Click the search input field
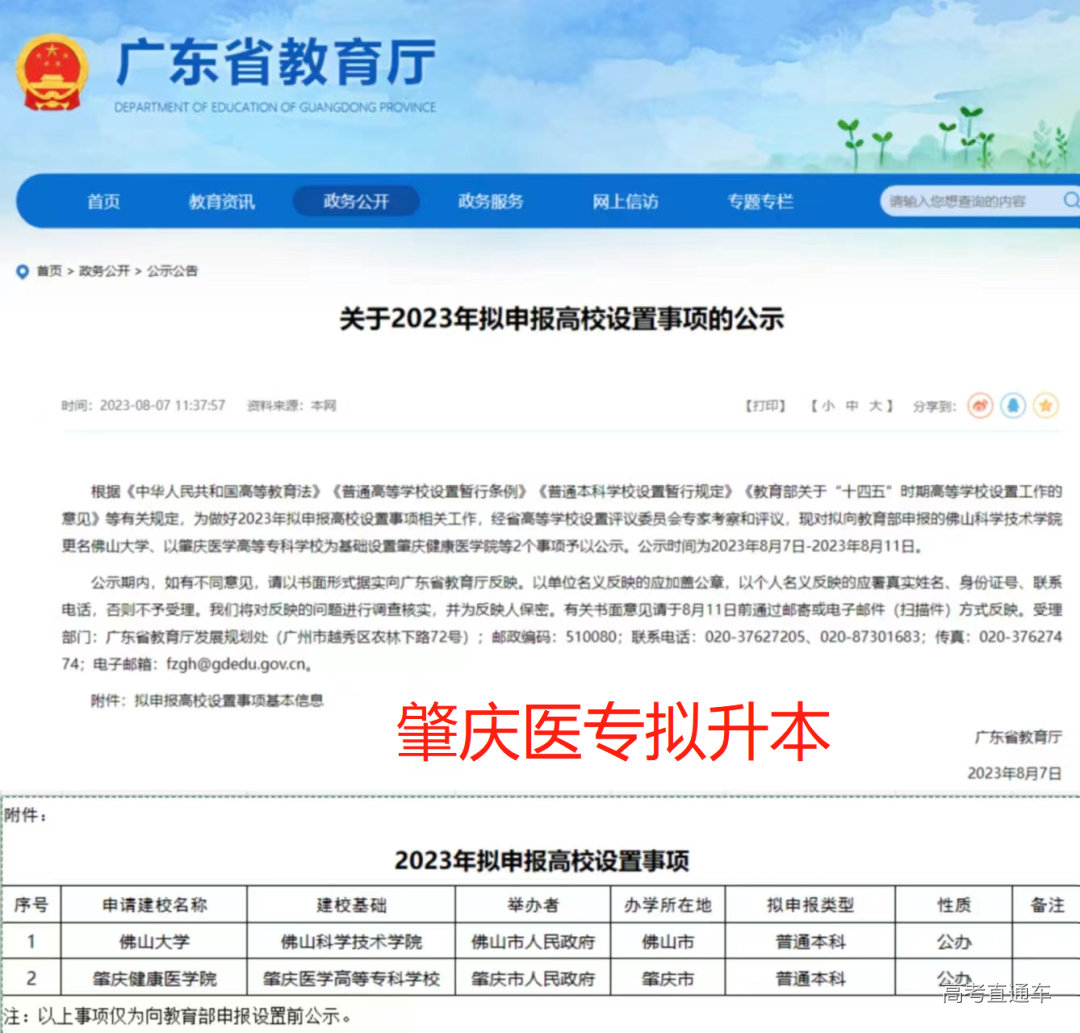1080x1033 pixels. [960, 201]
